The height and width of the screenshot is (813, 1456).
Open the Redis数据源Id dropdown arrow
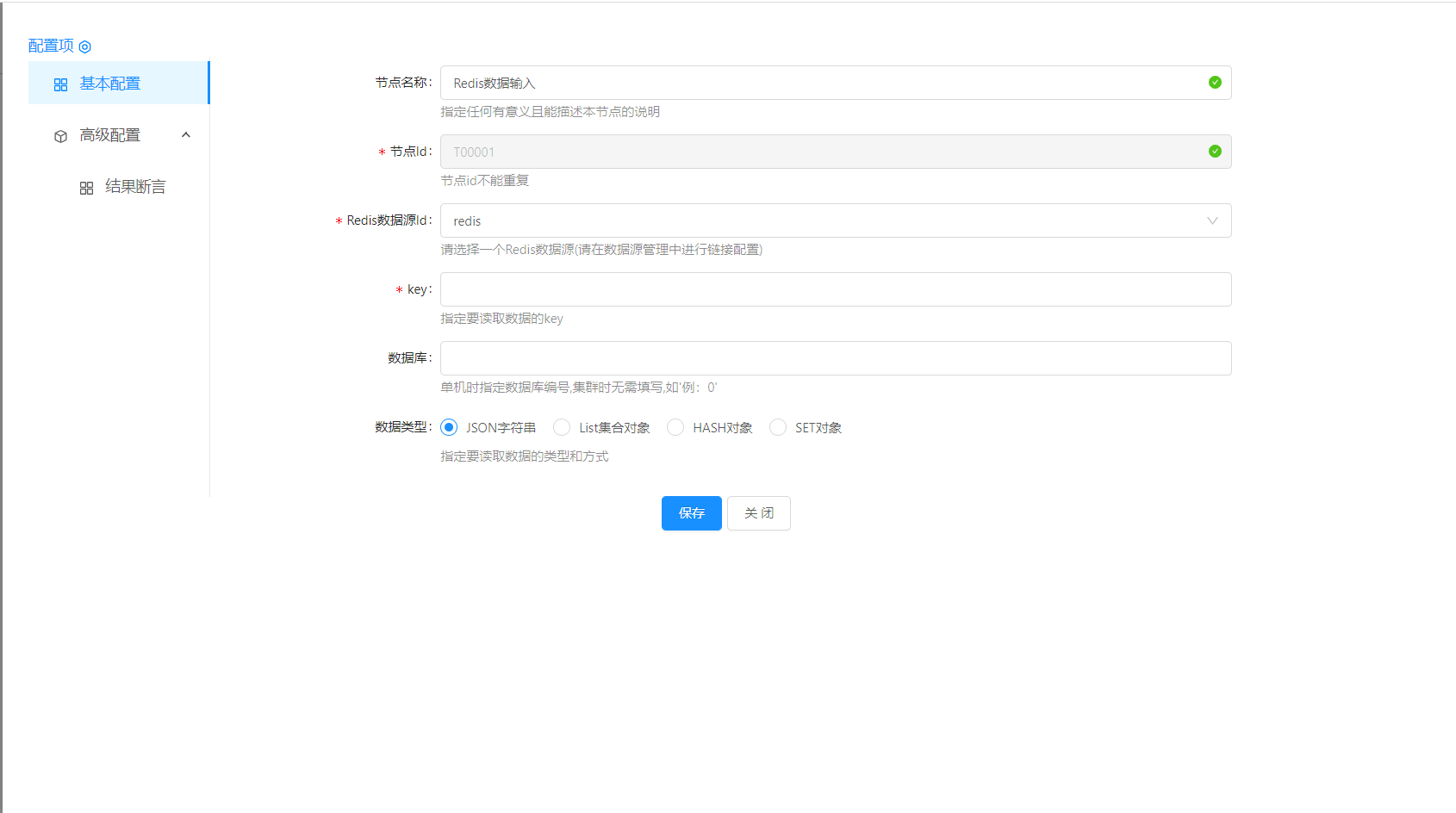click(x=1212, y=220)
